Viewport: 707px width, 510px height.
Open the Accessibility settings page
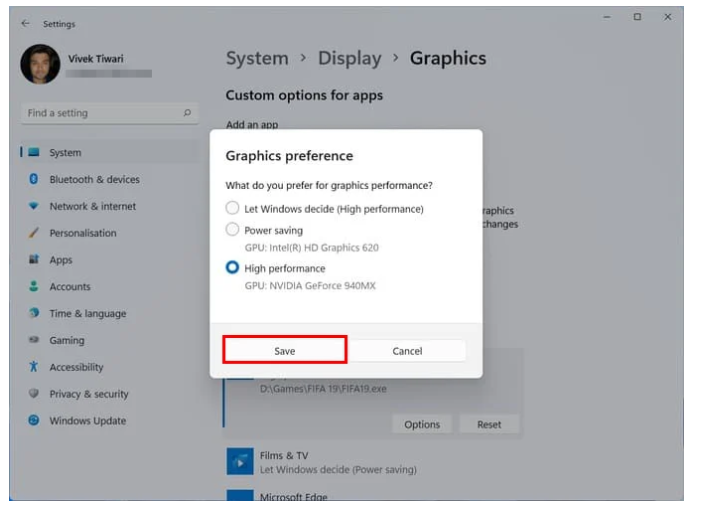76,367
